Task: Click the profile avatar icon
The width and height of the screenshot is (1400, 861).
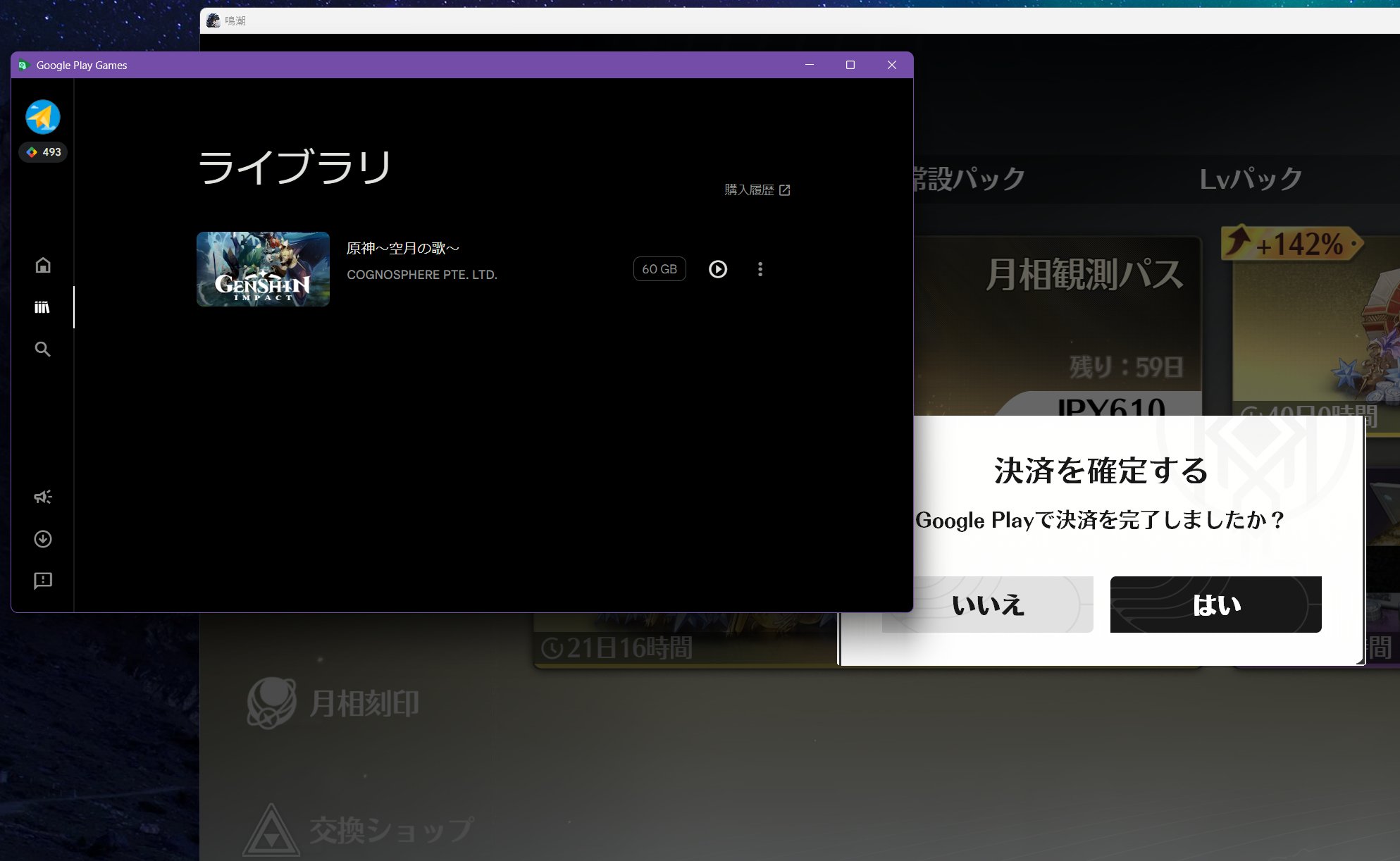Action: [43, 117]
